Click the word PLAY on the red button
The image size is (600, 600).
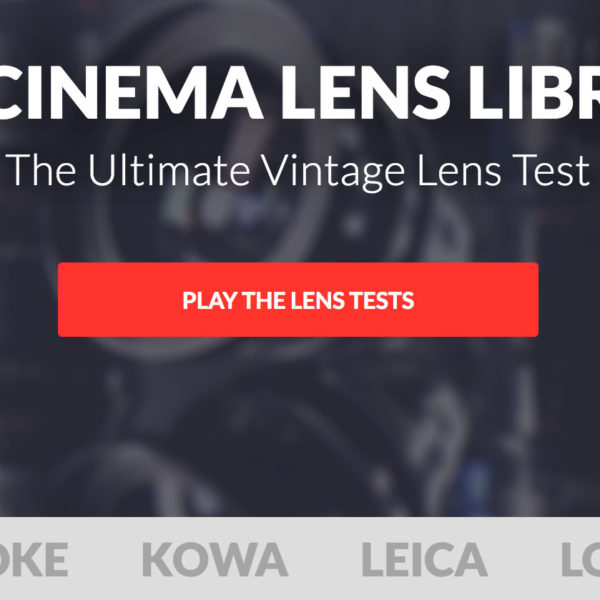[x=209, y=300]
